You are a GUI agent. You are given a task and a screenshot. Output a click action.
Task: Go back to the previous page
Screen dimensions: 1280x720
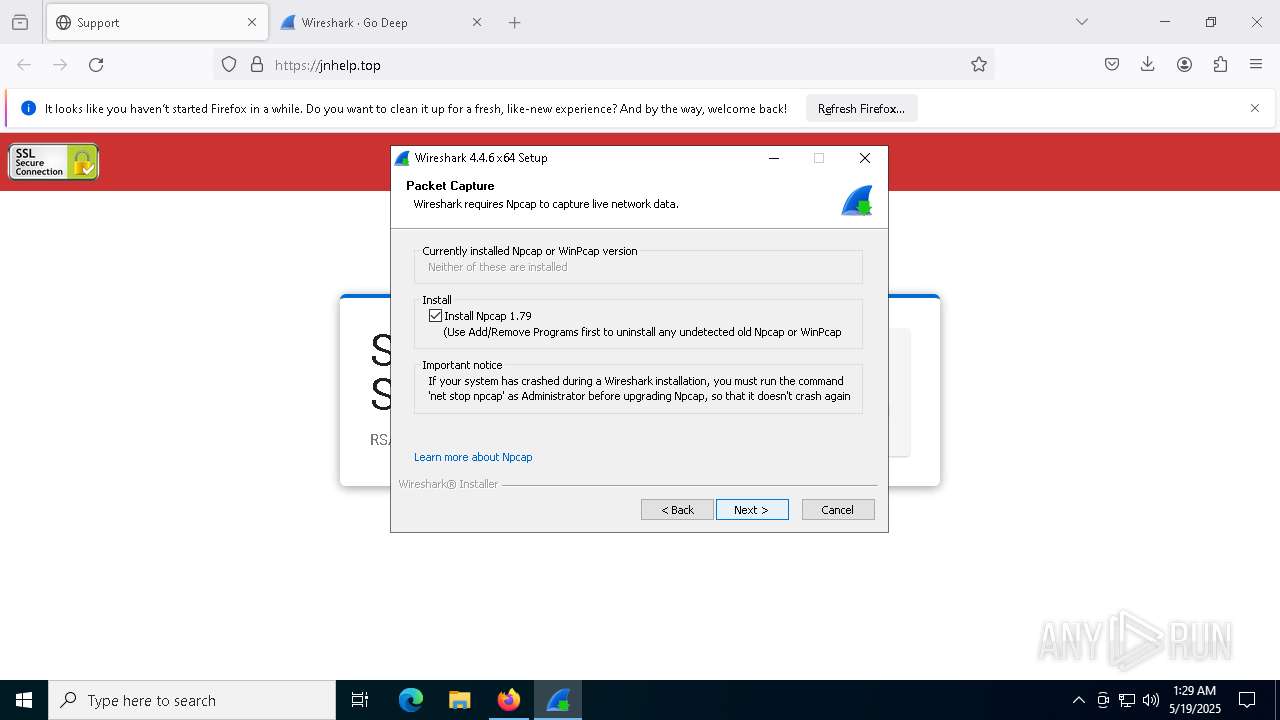pos(24,65)
